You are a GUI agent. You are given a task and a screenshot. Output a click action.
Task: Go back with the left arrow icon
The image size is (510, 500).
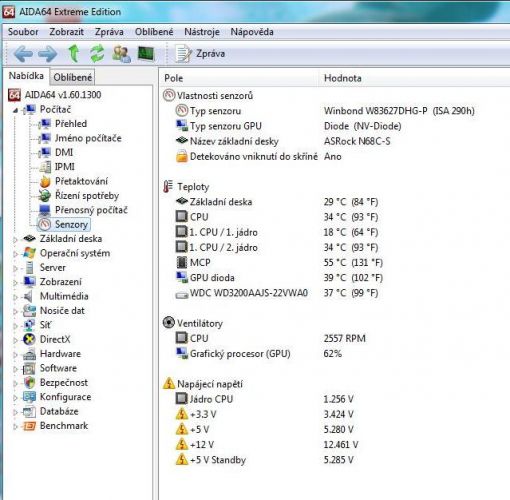(23, 54)
